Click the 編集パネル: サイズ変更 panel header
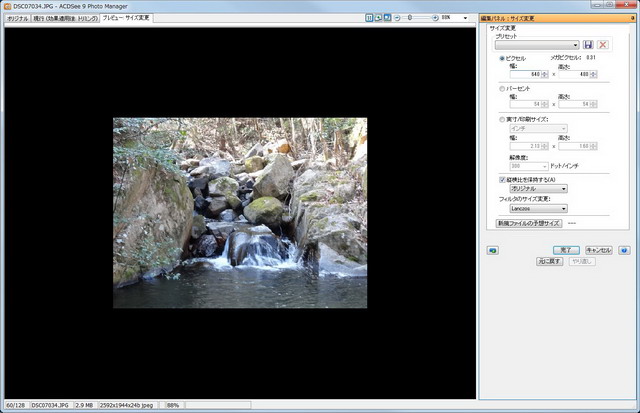 (x=558, y=18)
